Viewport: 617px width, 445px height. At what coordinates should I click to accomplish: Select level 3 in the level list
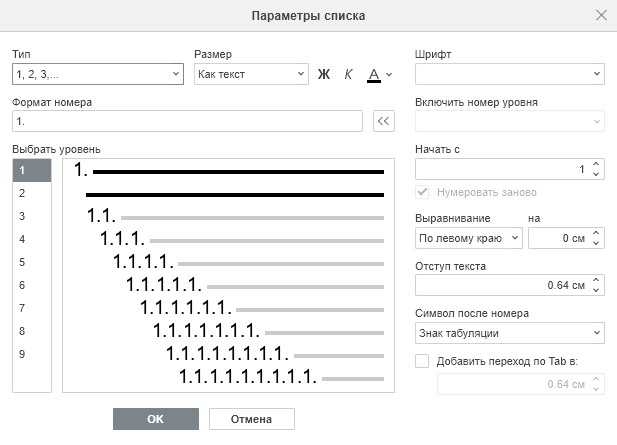[32, 216]
